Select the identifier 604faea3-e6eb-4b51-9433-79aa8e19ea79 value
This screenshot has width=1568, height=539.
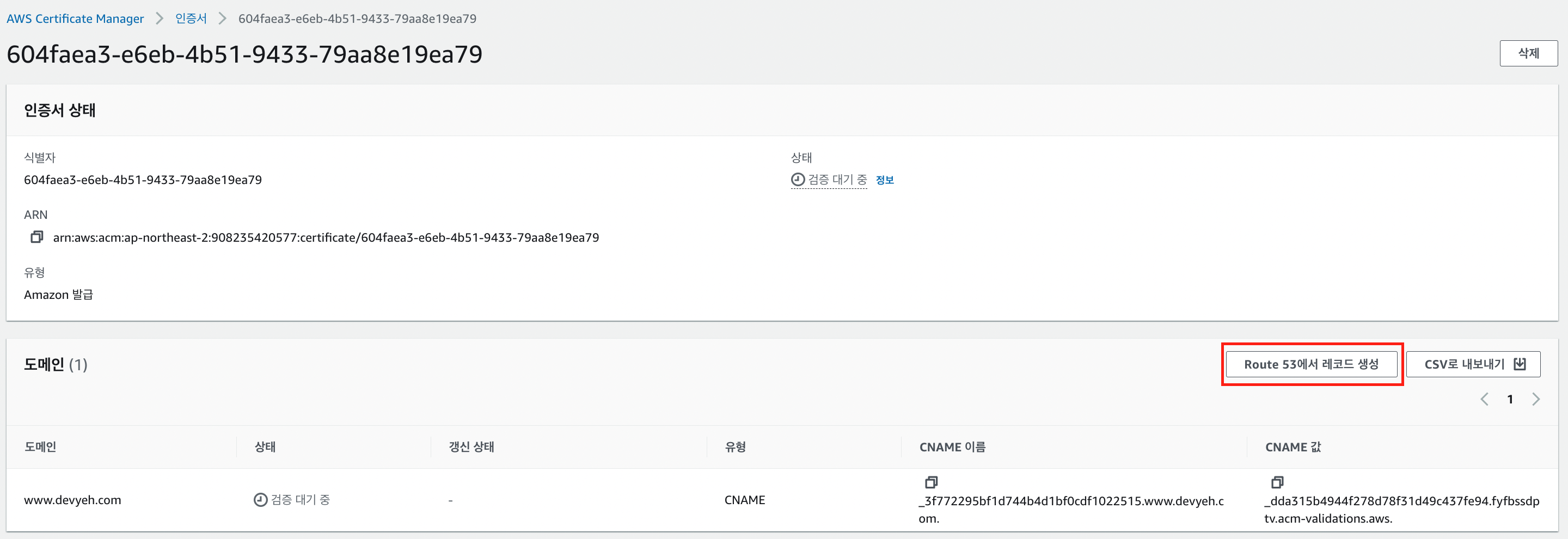143,180
